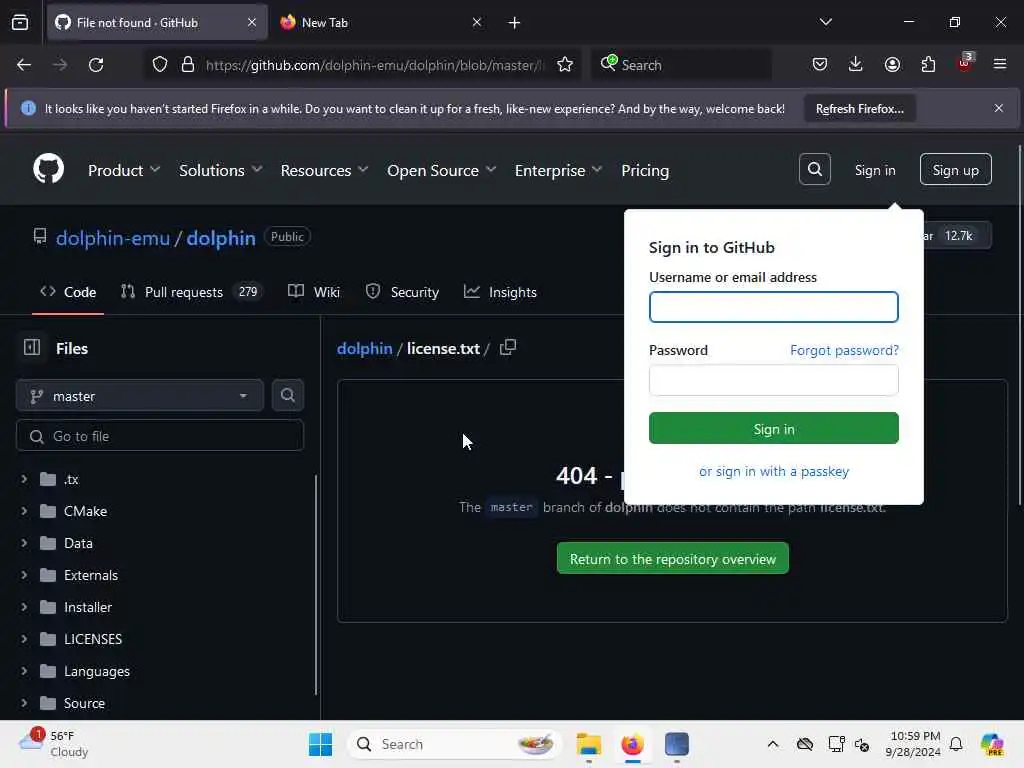
Task: Expand the LICENSES folder
Action: [24, 639]
